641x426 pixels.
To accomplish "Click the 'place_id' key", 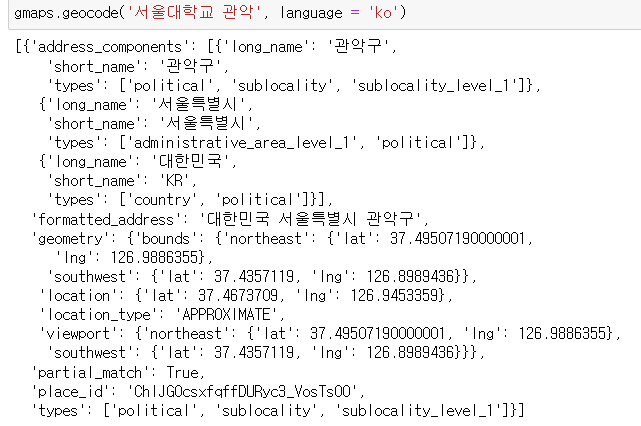I will pyautogui.click(x=71, y=392).
